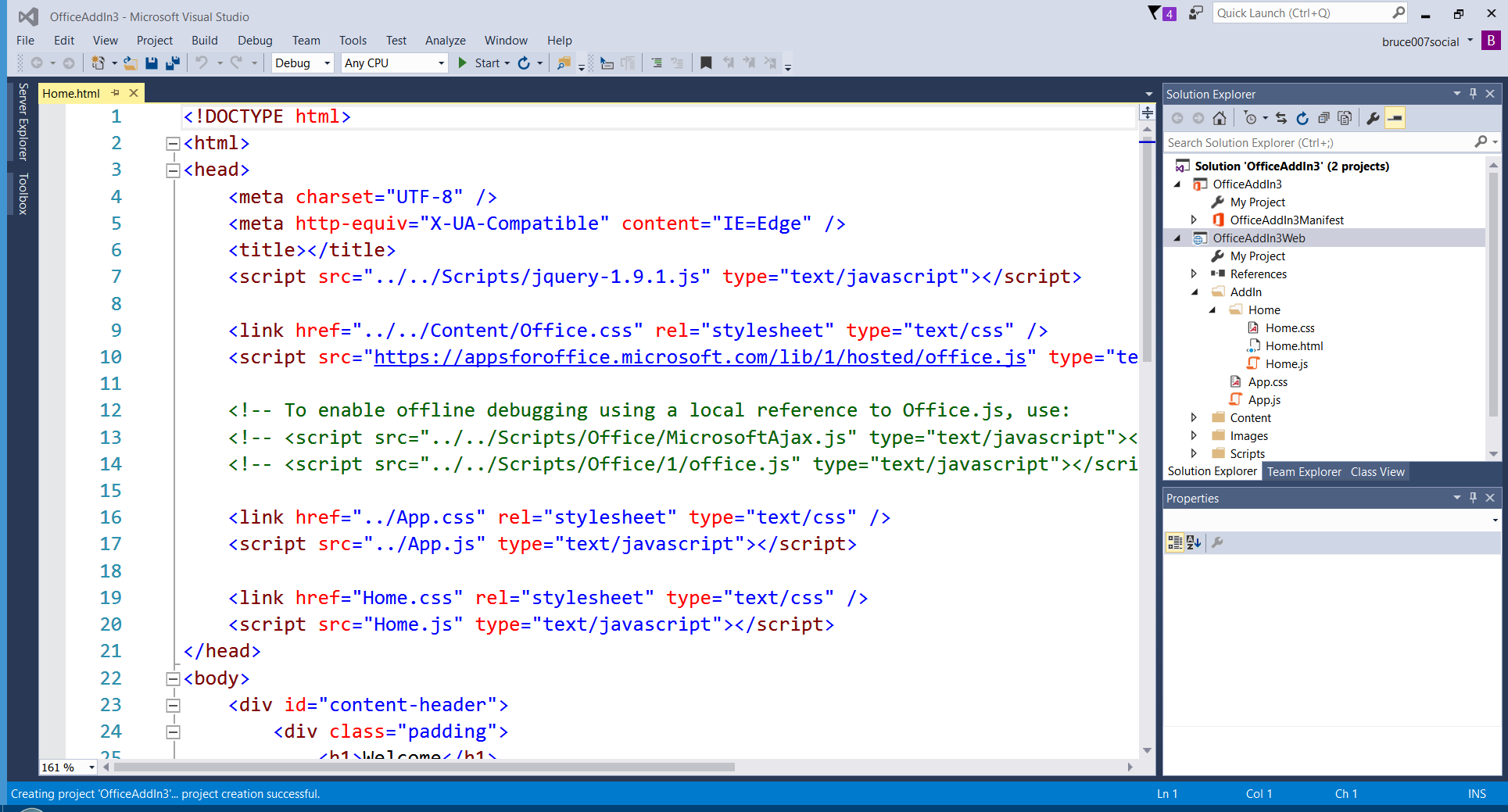Select App.css in Solution Explorer
1508x812 pixels.
[1267, 382]
